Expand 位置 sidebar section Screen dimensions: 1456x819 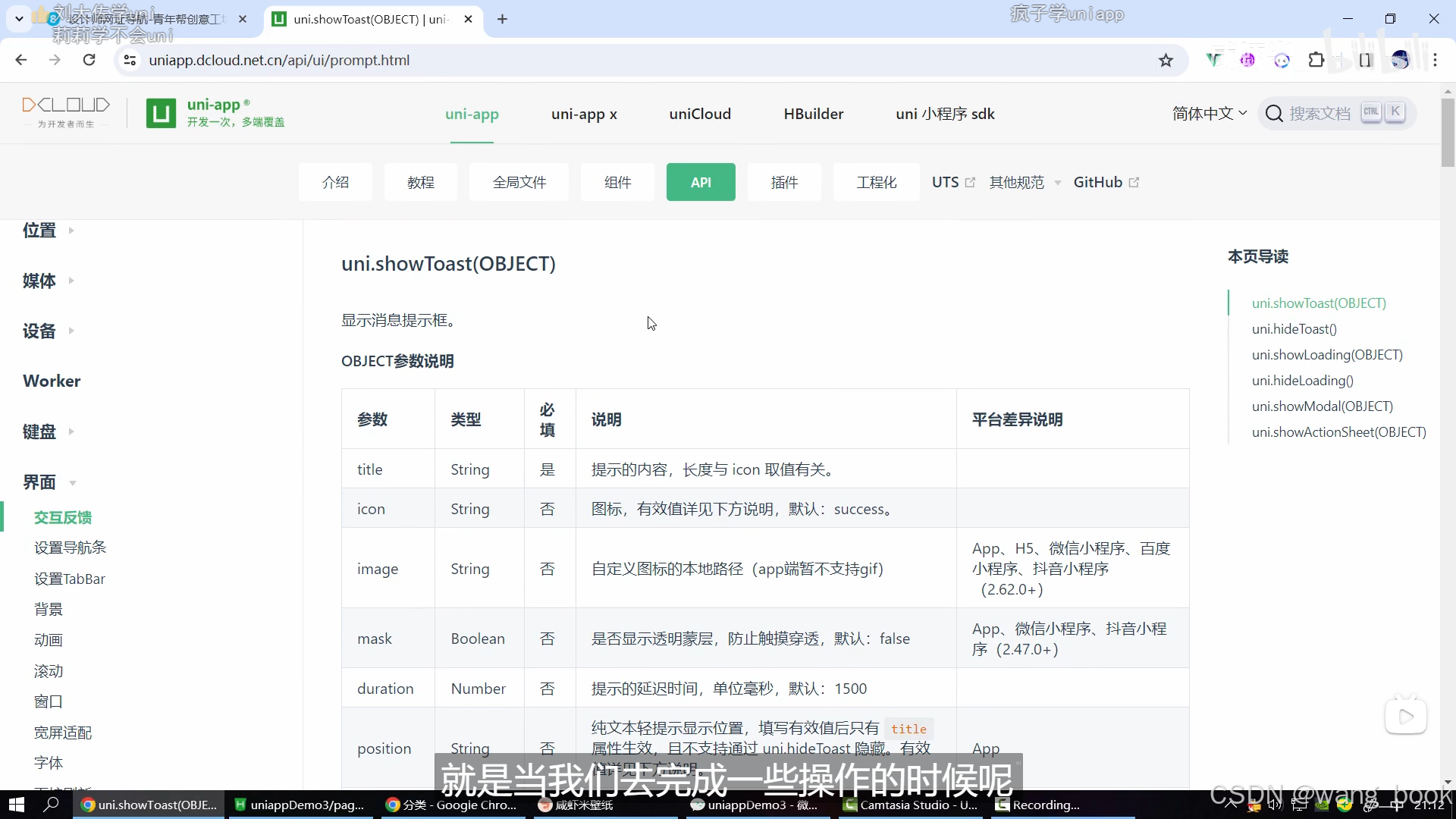[x=49, y=231]
